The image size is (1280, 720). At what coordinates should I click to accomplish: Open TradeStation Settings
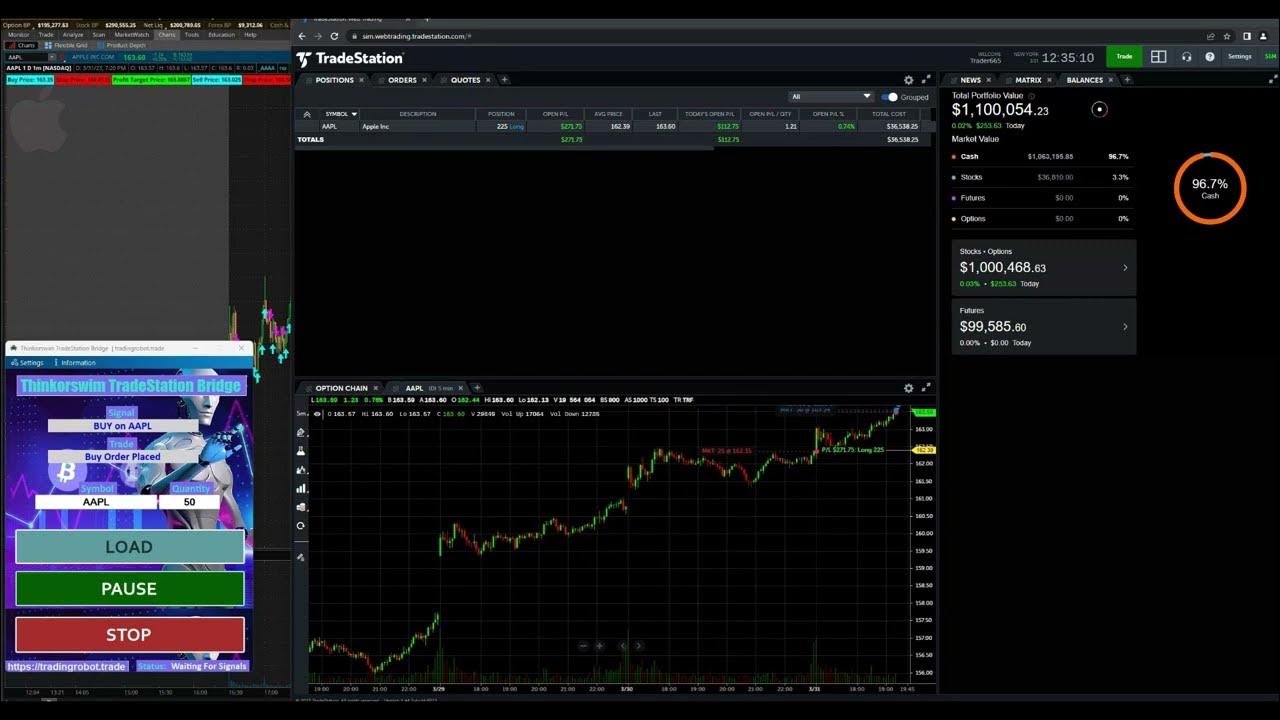coord(1239,57)
